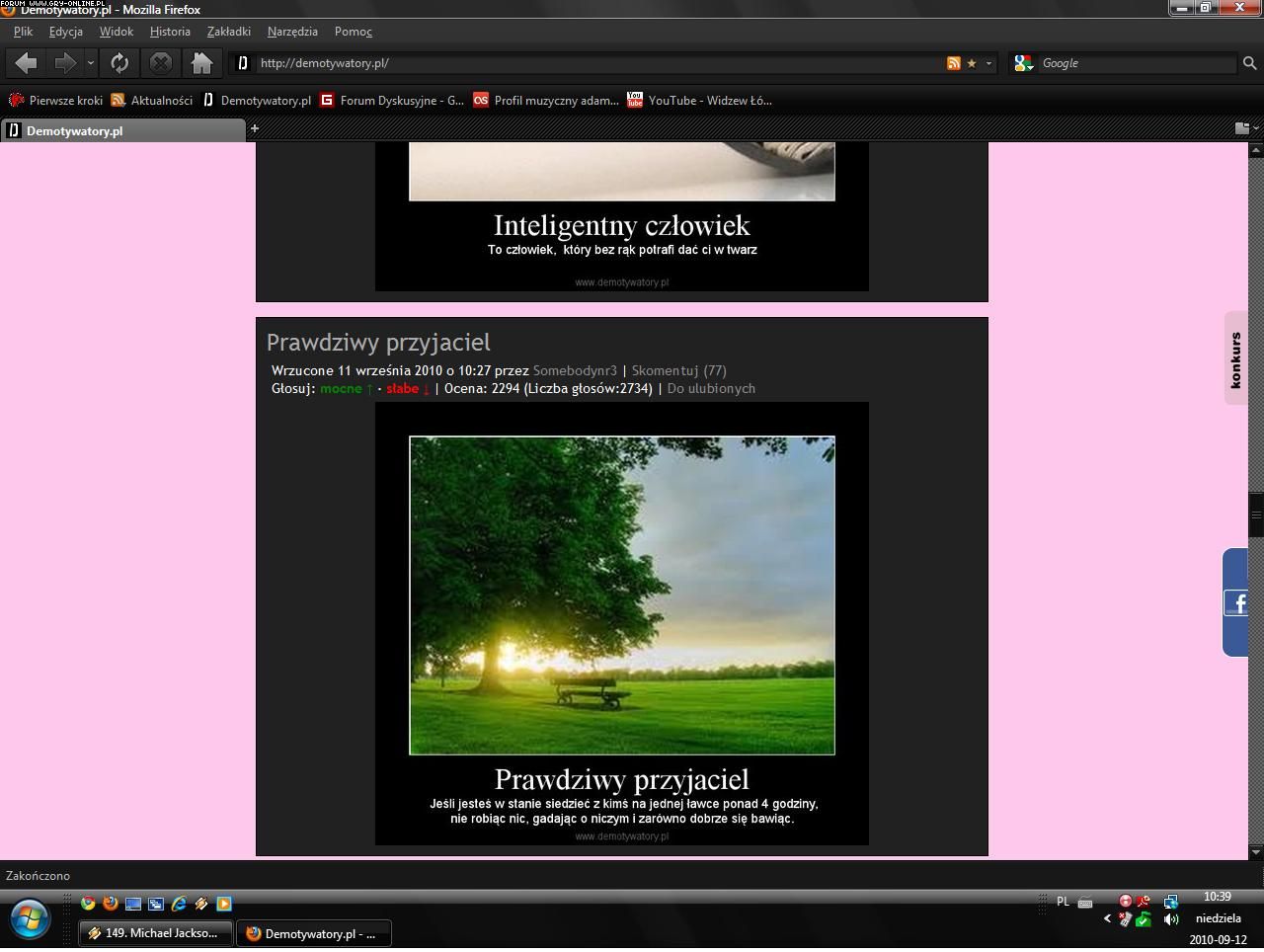Launch Google Chrome from Quick Launch
Viewport: 1264px width, 952px height.
88,904
